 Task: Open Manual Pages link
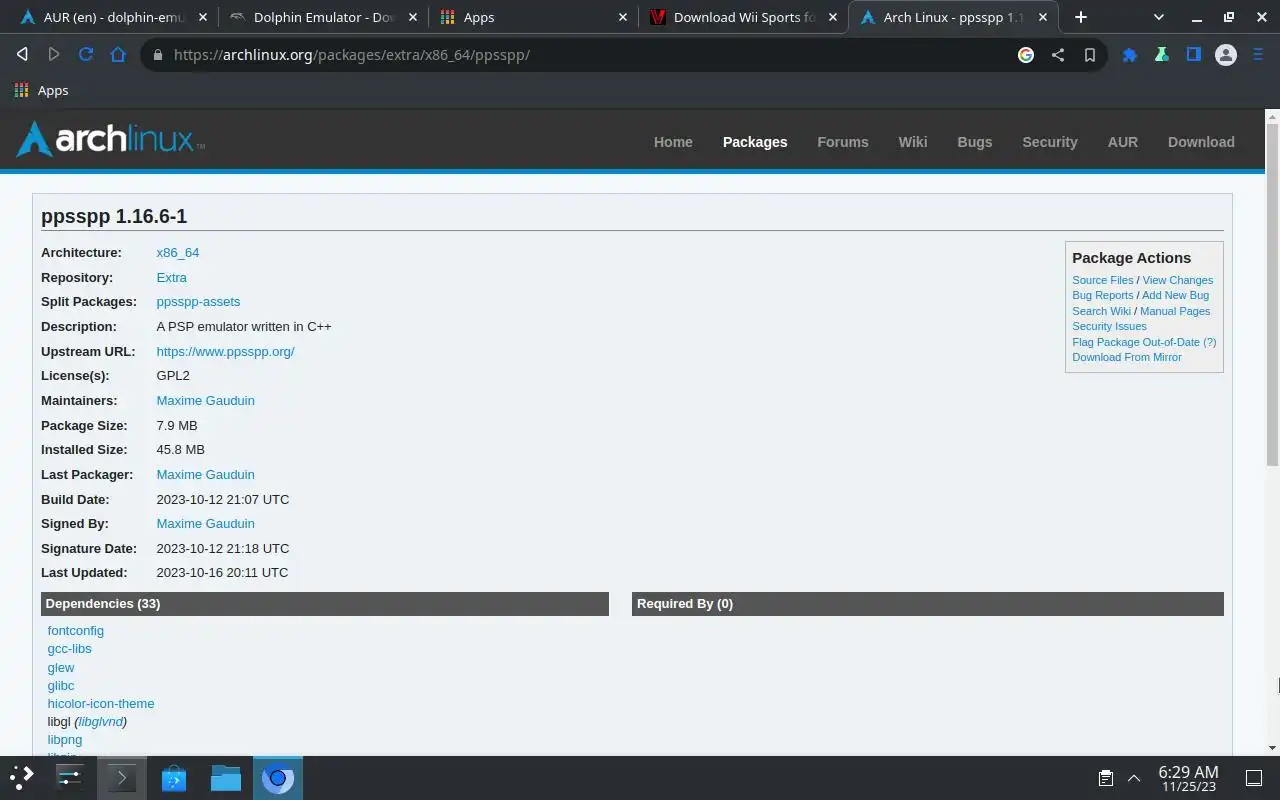point(1175,311)
